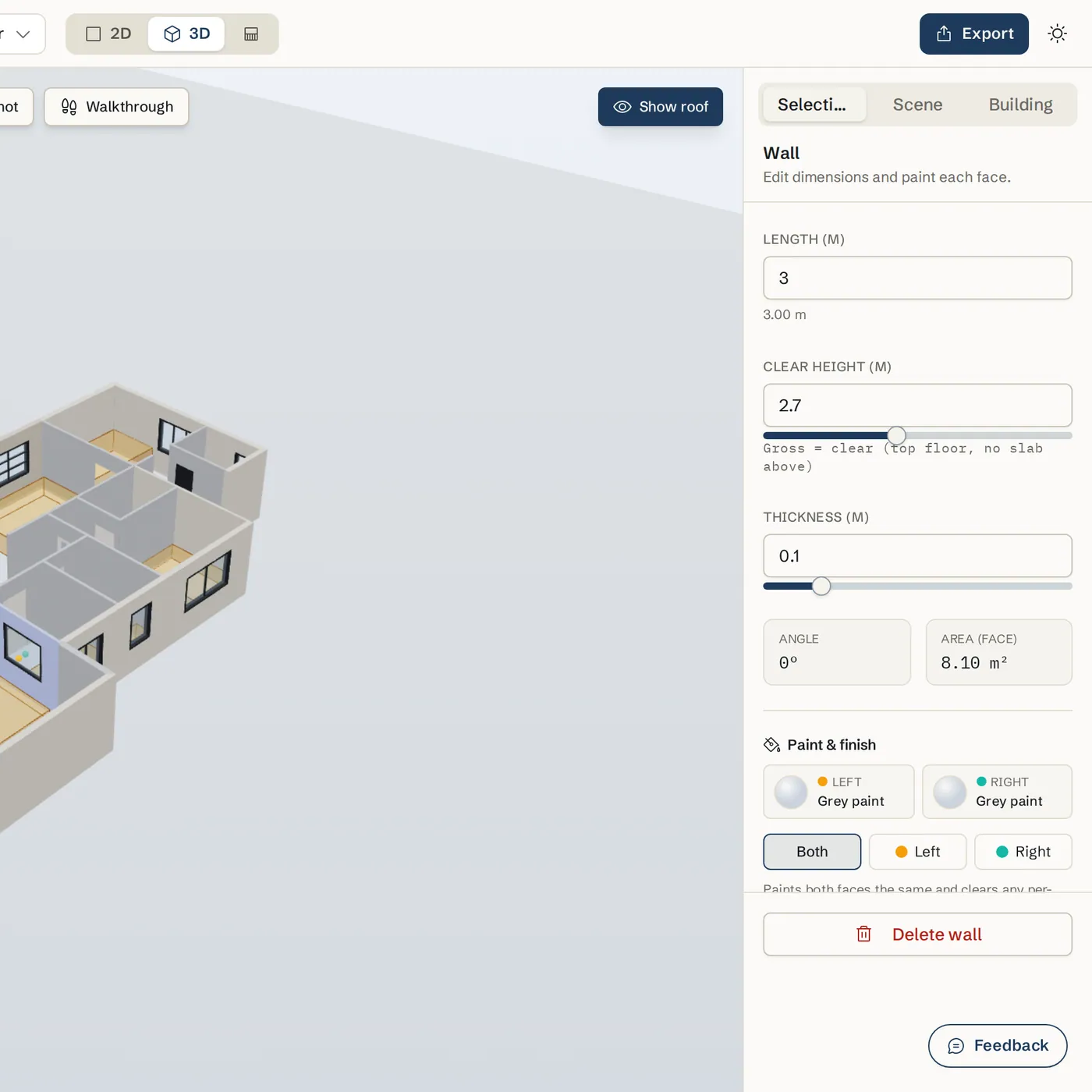Select Right face paint mode
Screen dimensions: 1092x1092
pyautogui.click(x=1023, y=852)
